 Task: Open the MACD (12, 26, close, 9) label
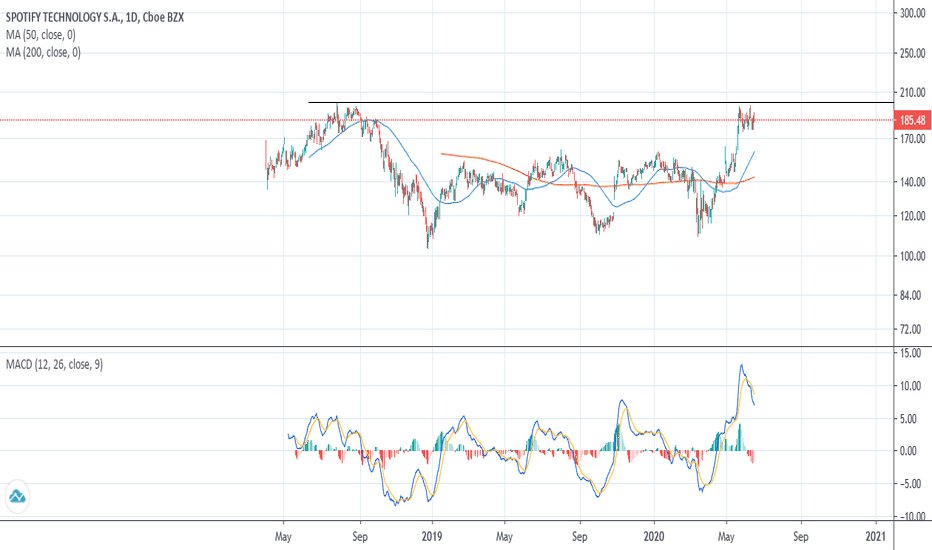(x=55, y=364)
